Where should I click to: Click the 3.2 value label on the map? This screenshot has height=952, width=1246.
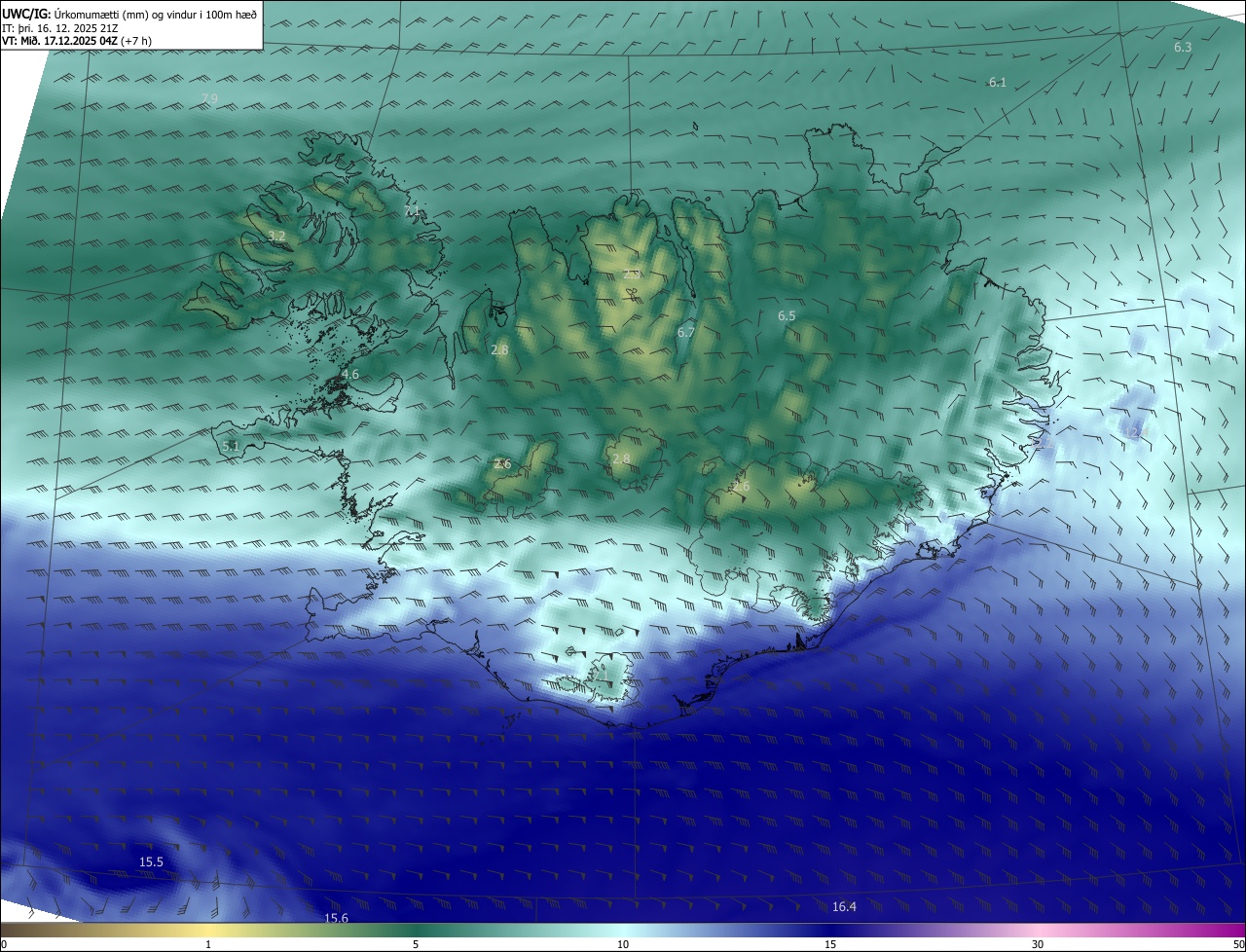click(x=276, y=237)
